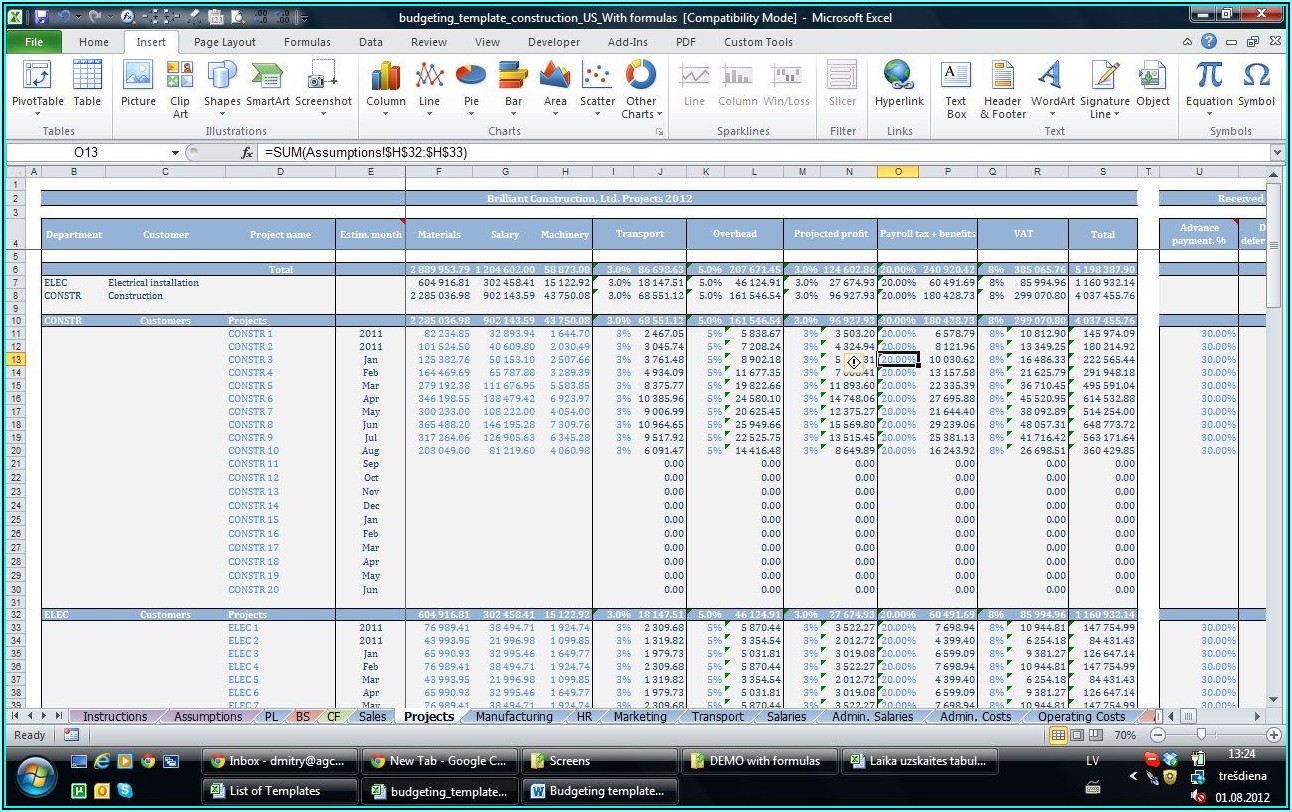This screenshot has height=812, width=1292.
Task: Click Windows Start button on taskbar
Action: (x=36, y=775)
